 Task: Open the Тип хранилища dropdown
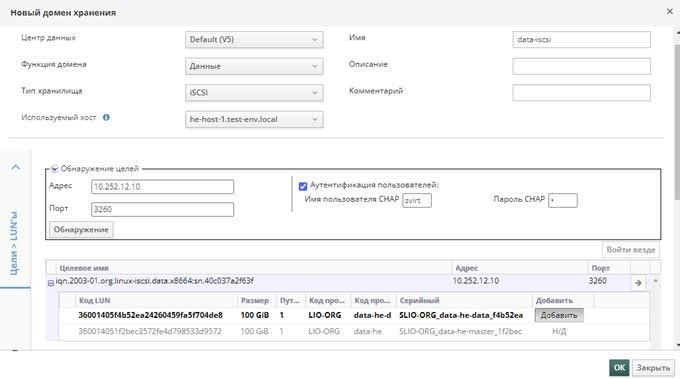[x=254, y=93]
